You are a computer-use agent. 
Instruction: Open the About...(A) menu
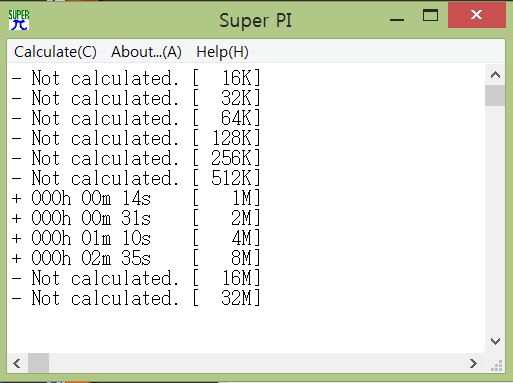[x=146, y=52]
